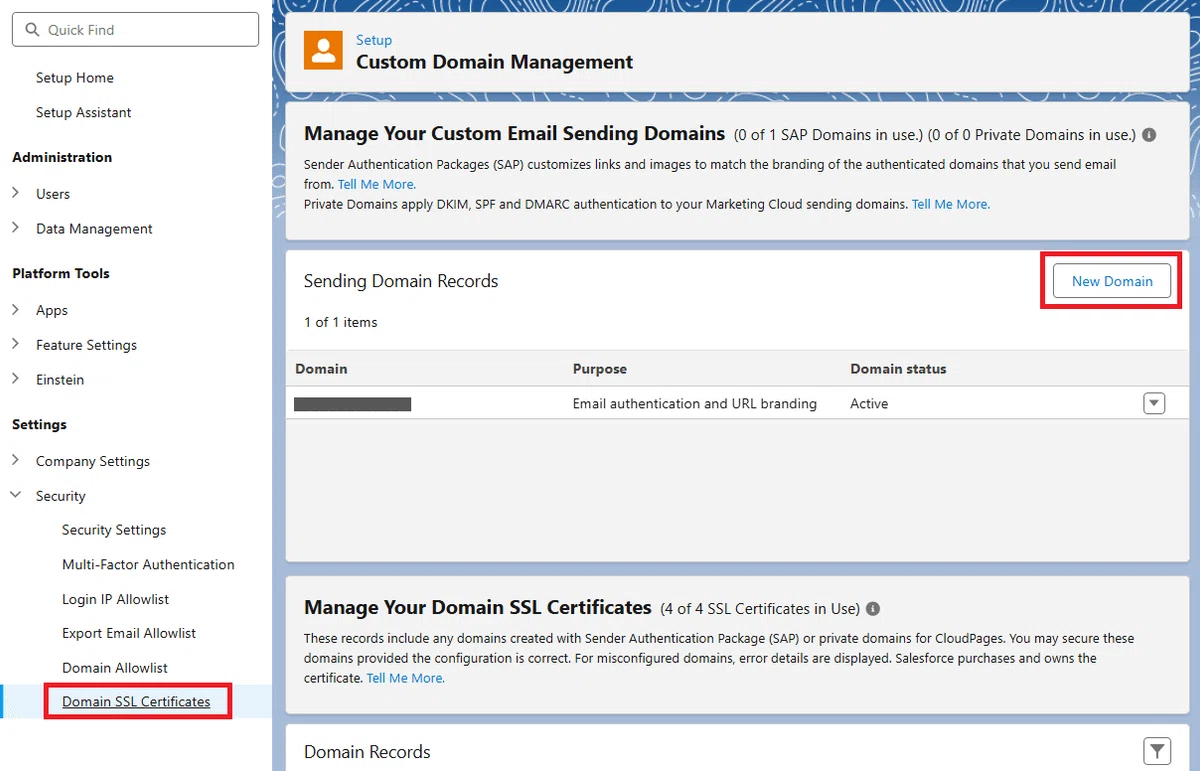Click the Domain Records heading
1200x771 pixels.
[x=367, y=752]
